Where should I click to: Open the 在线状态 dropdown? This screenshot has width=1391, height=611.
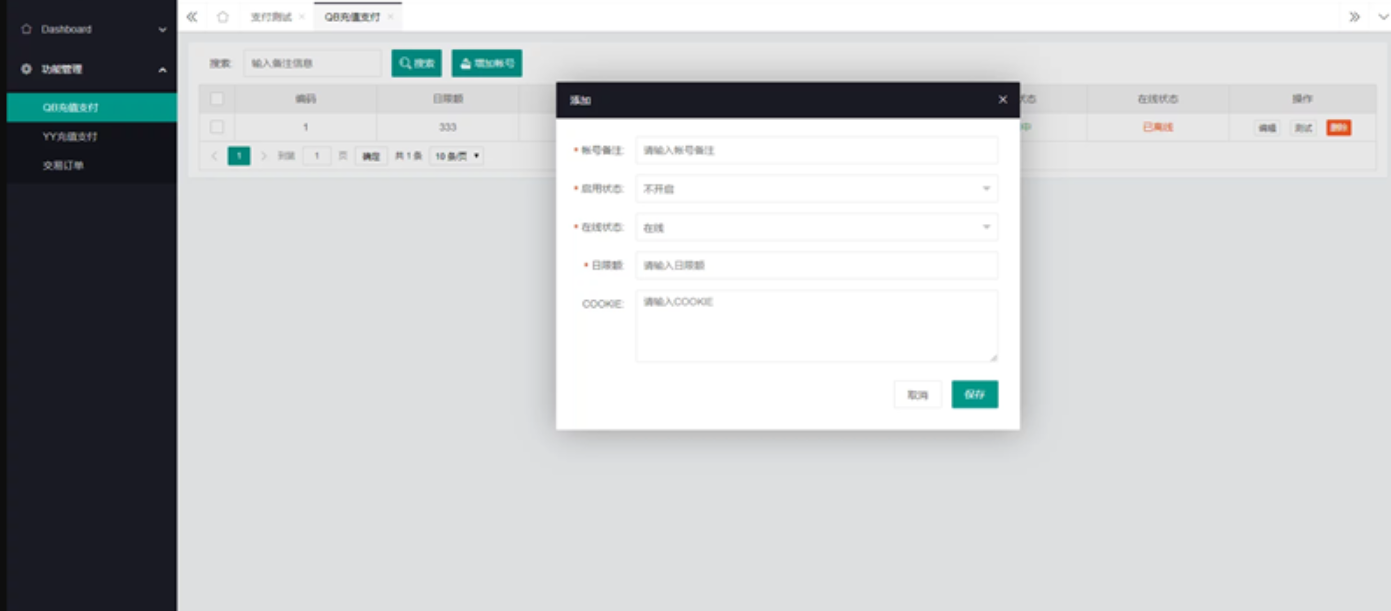[816, 228]
